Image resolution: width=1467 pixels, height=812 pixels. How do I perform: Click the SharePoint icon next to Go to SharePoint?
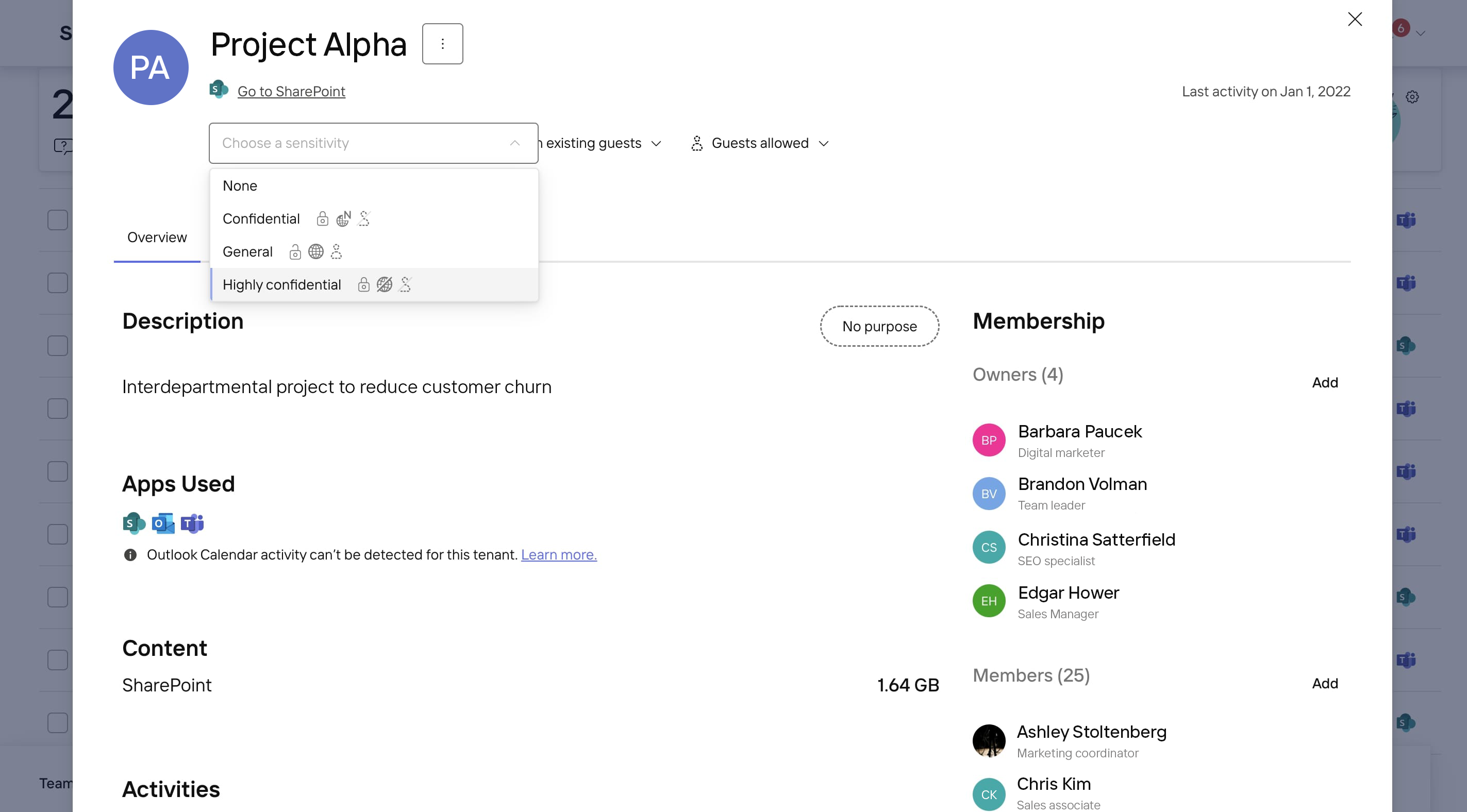[219, 90]
